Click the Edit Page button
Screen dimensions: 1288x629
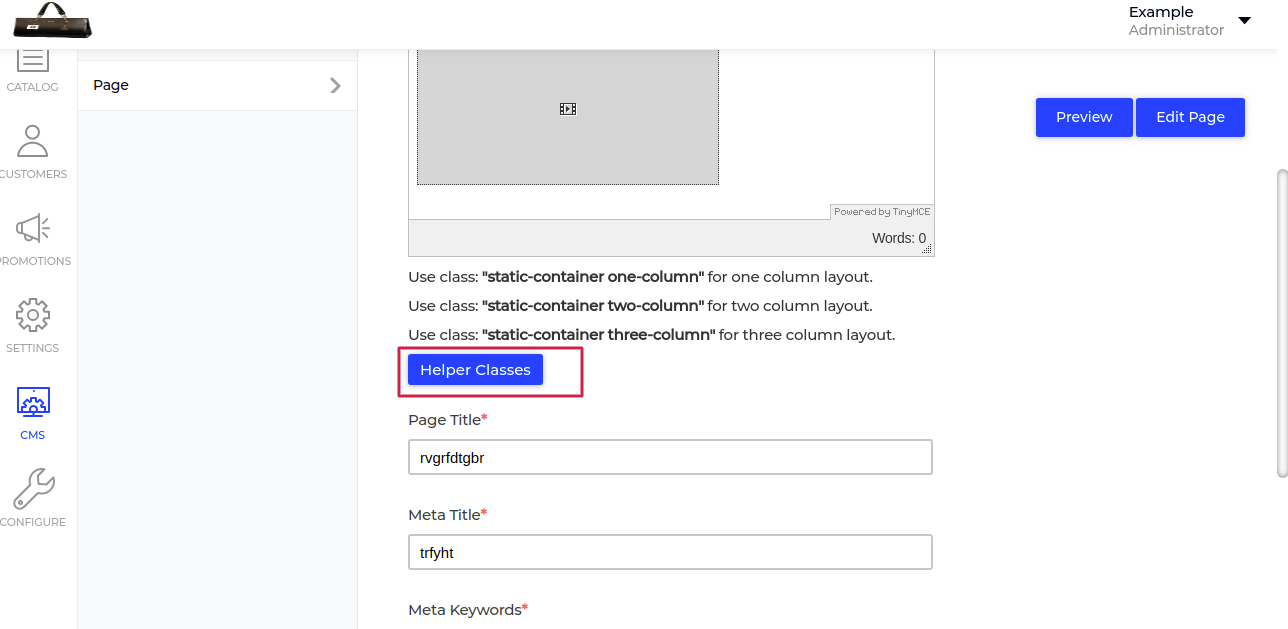tap(1190, 117)
